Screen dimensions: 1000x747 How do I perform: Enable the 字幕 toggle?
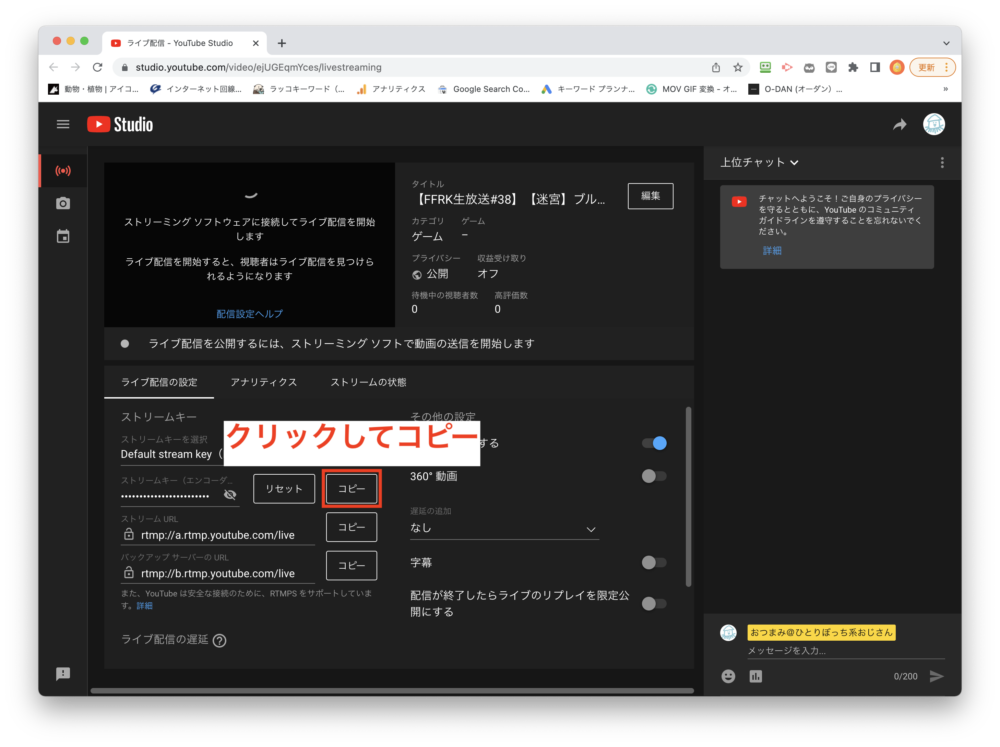click(654, 562)
